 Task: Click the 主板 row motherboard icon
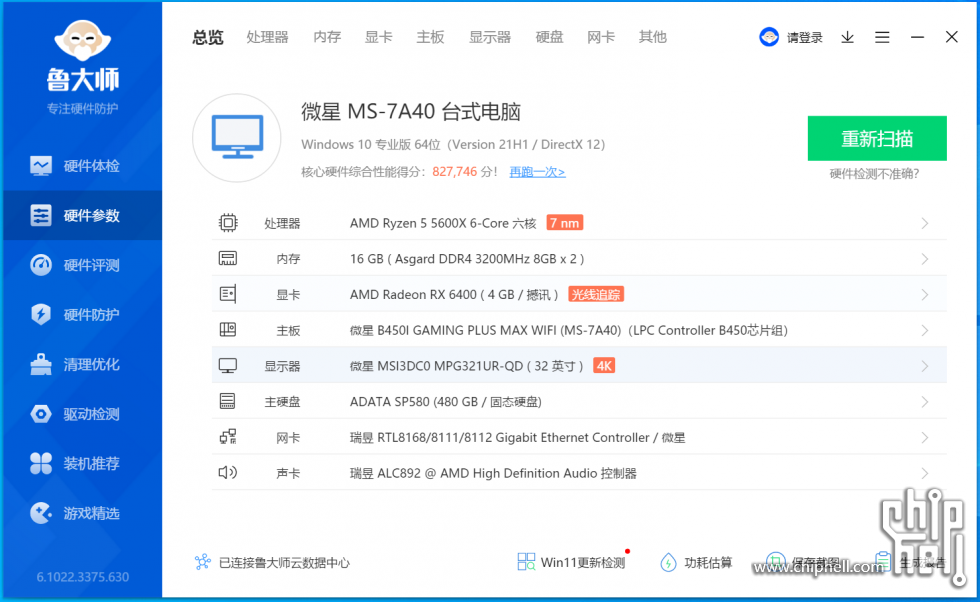[x=228, y=329]
